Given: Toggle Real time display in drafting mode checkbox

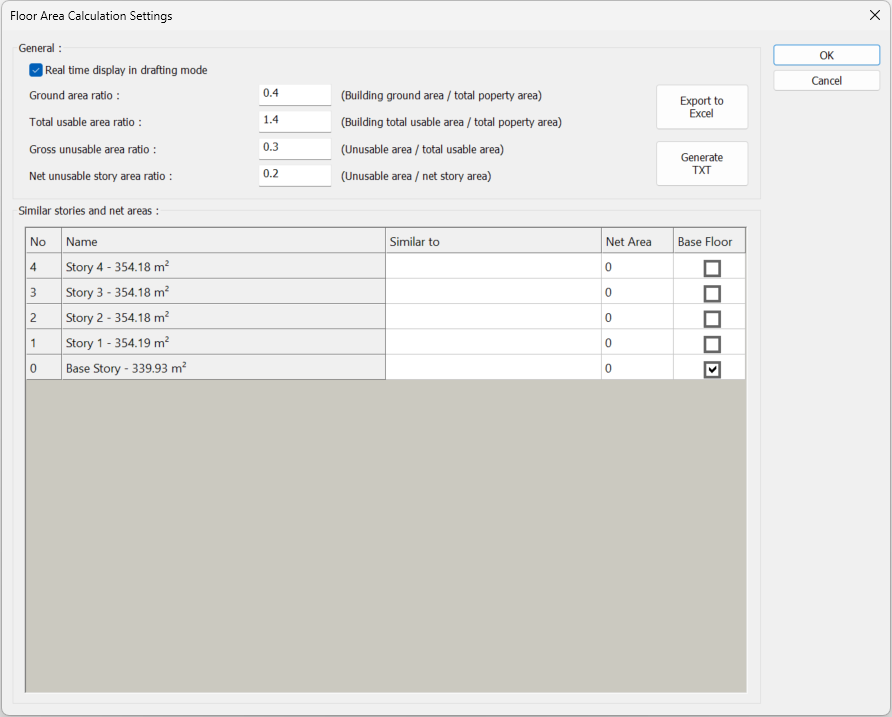Looking at the screenshot, I should (36, 70).
